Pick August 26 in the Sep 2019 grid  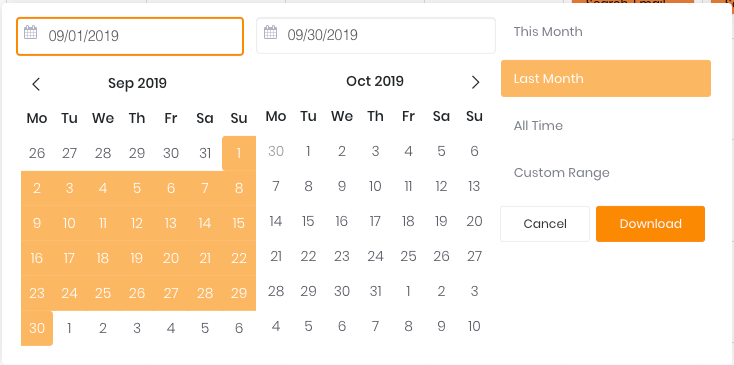click(x=37, y=153)
